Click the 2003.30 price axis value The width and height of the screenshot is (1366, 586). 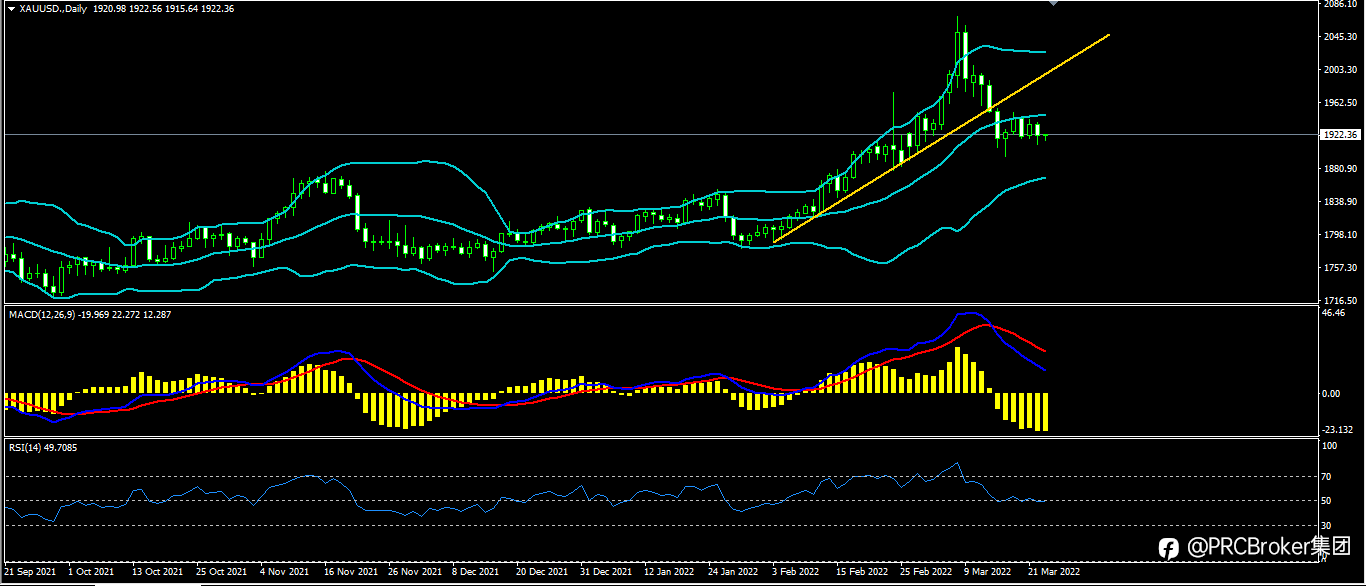tap(1338, 70)
